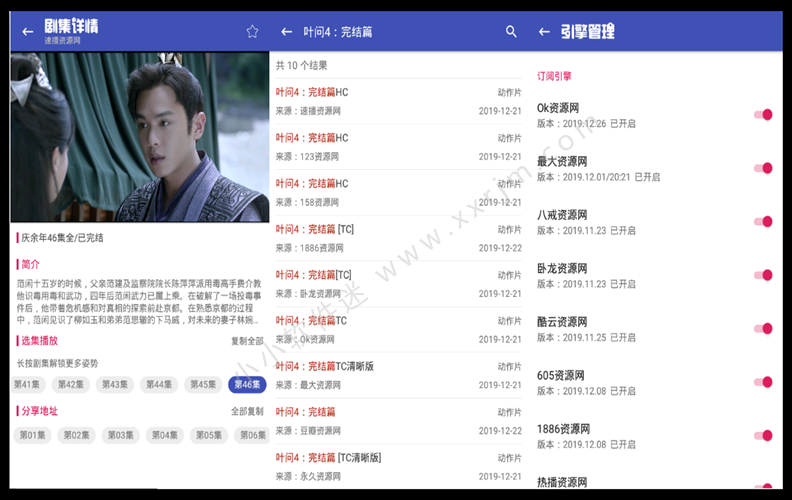
Task: Share episode 第04集 address
Action: 165,435
